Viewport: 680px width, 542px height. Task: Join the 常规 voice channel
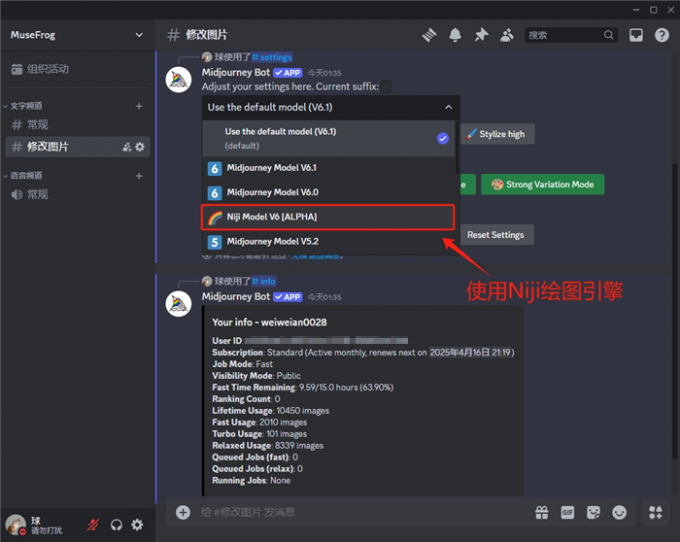pos(77,194)
